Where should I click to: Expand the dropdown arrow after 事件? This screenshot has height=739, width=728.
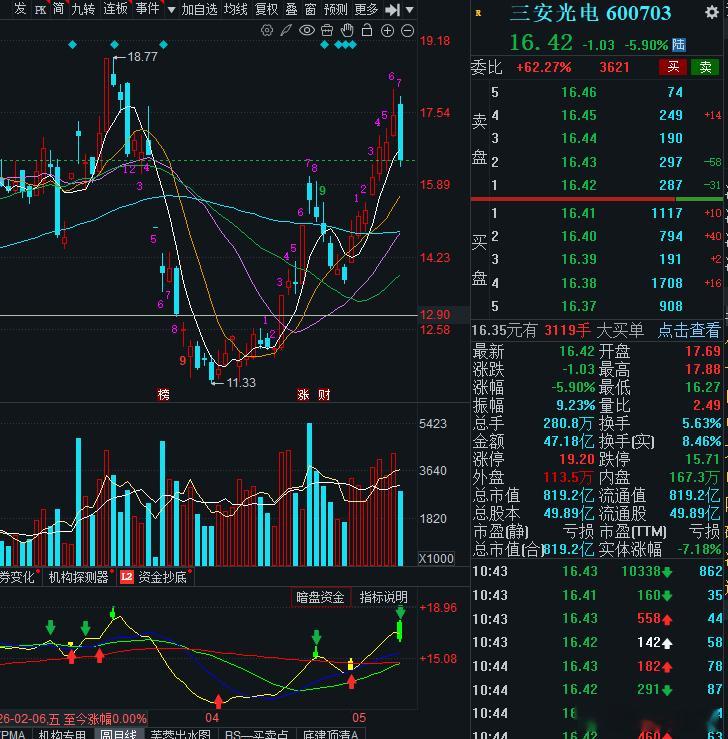point(172,9)
